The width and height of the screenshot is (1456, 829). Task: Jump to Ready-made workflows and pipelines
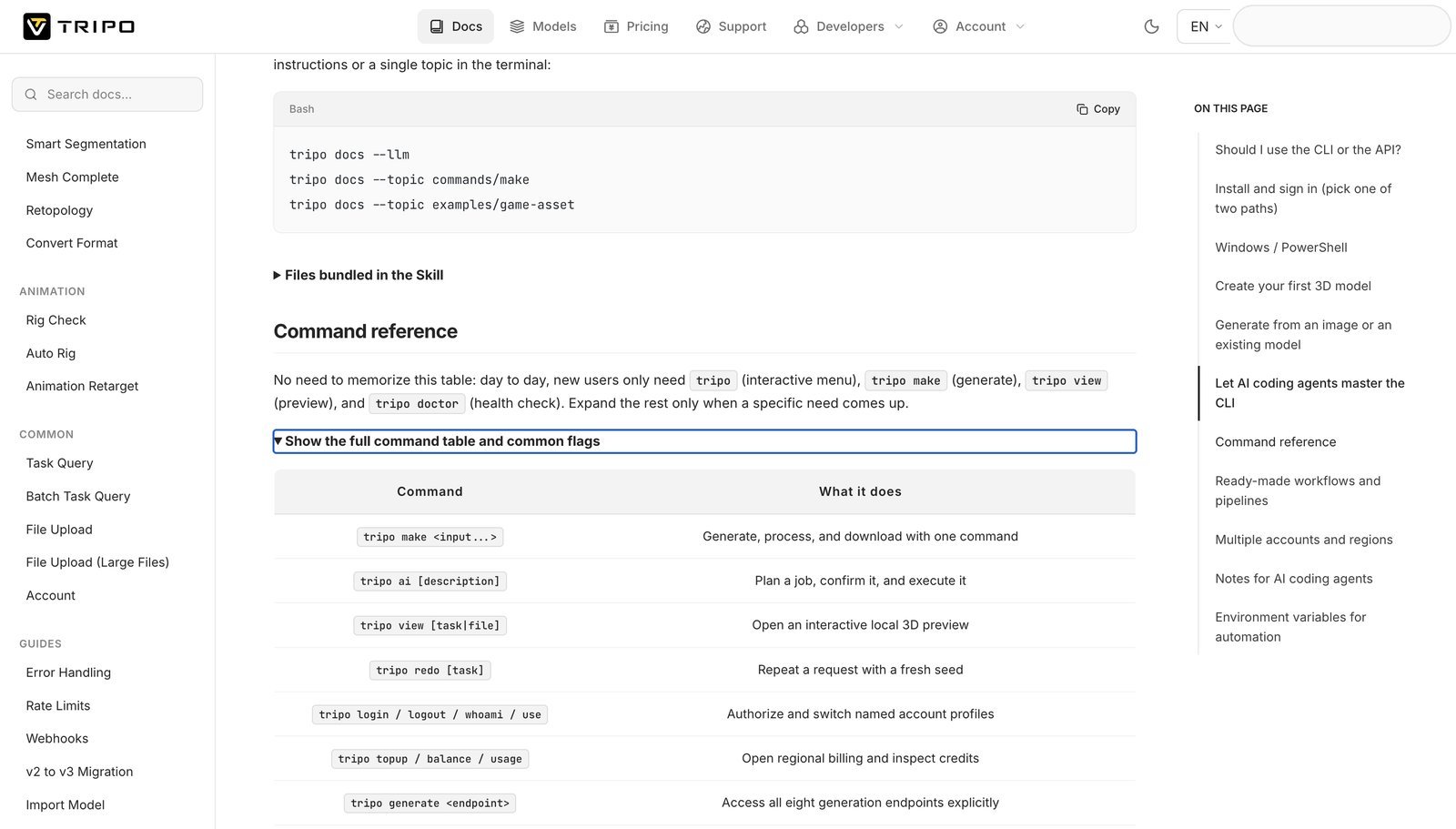coord(1298,490)
